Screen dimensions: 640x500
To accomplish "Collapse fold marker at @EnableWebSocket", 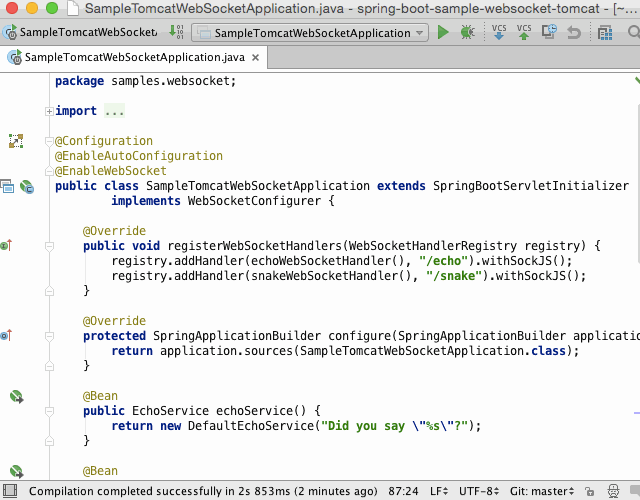I will [49, 171].
